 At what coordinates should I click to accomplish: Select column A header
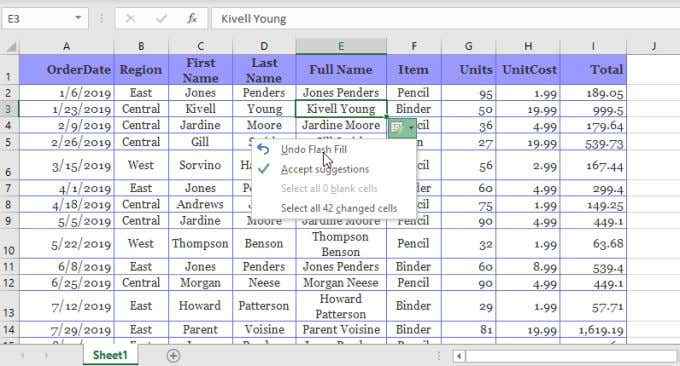[66, 46]
